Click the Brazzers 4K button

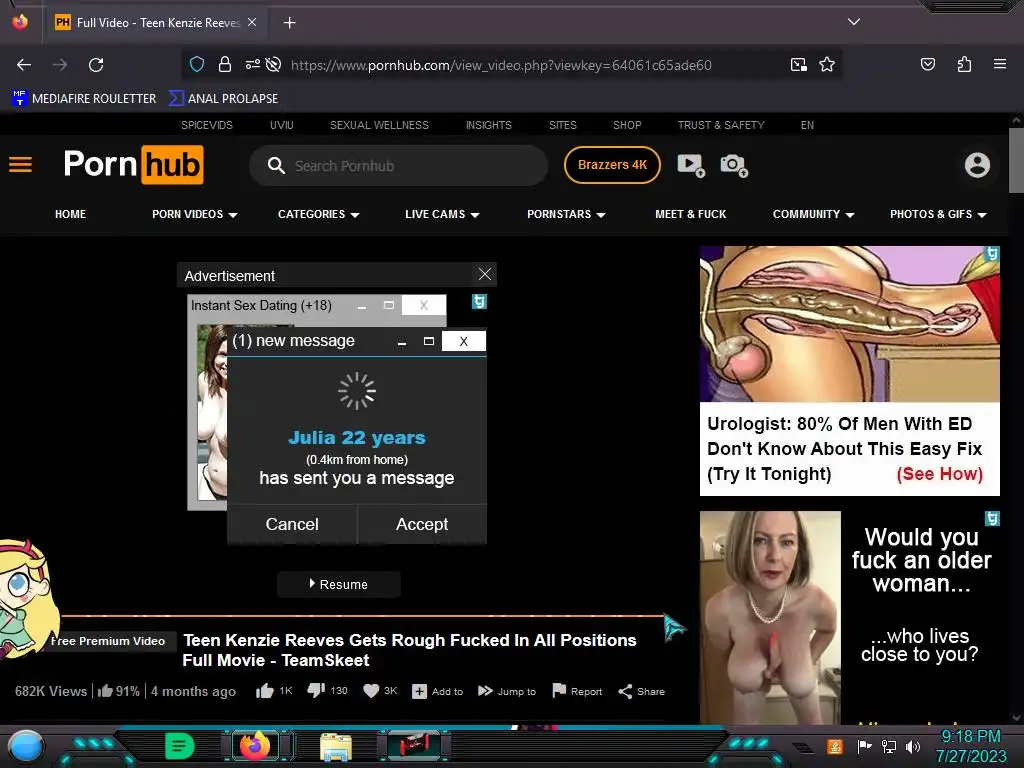612,165
